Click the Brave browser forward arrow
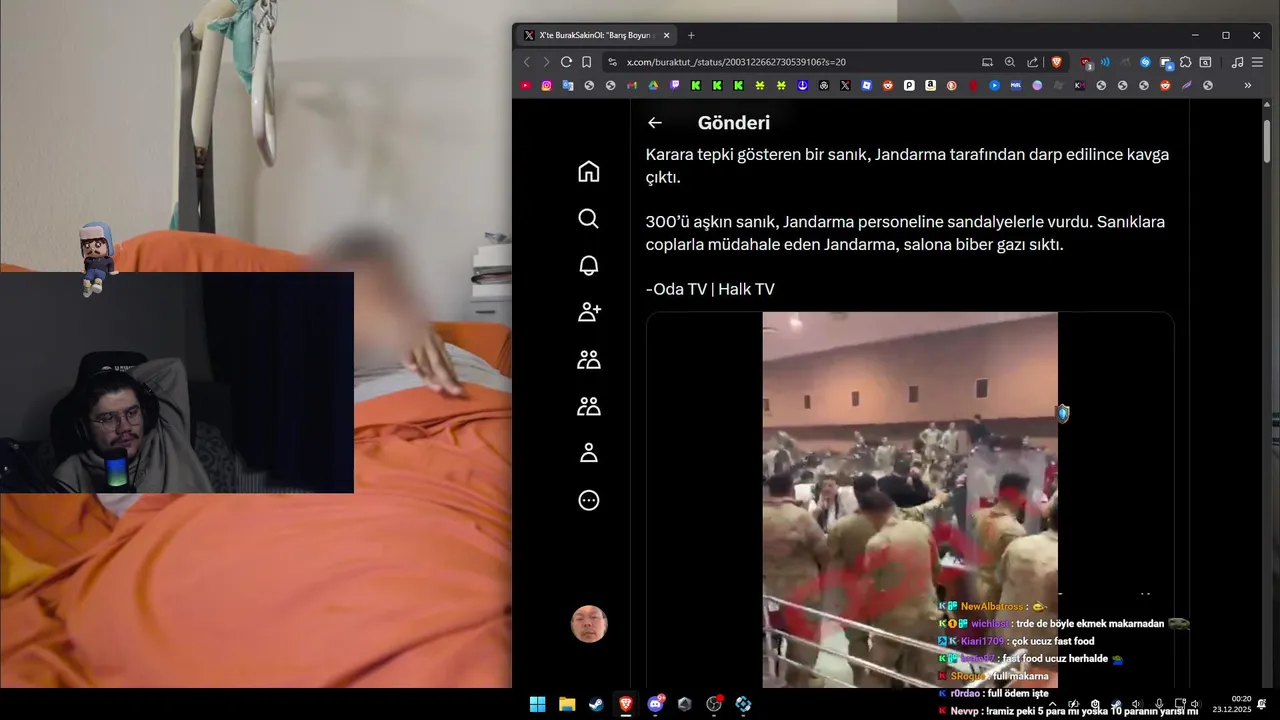 (546, 62)
